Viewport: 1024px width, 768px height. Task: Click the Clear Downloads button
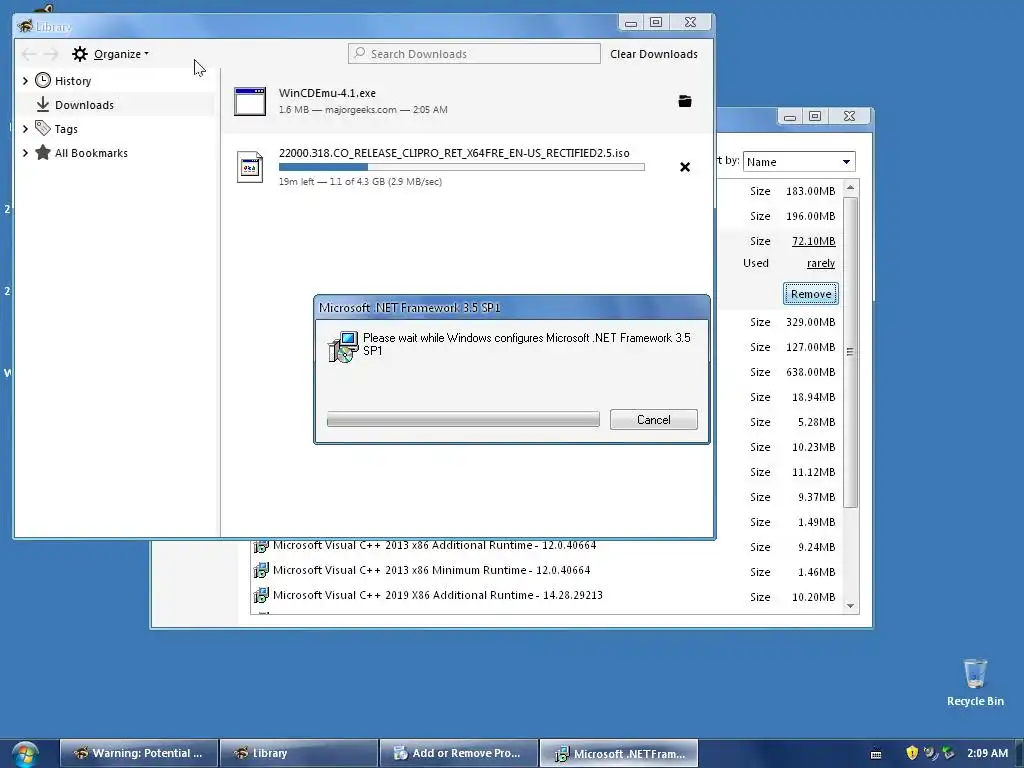[x=654, y=54]
